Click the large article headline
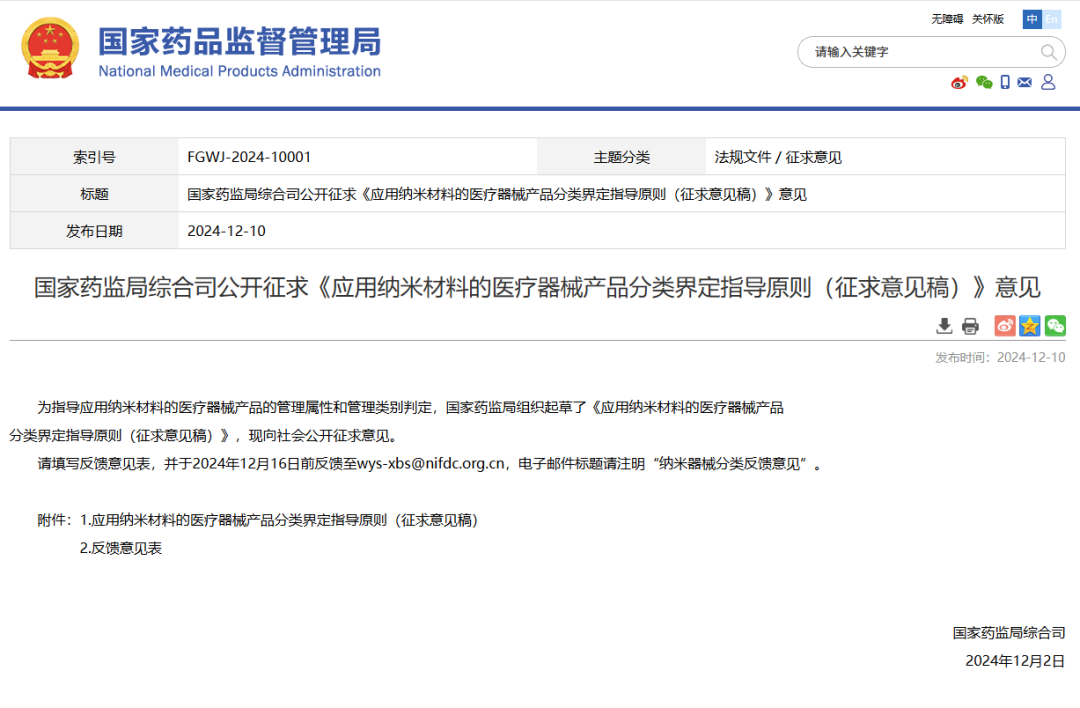The height and width of the screenshot is (708, 1080). pyautogui.click(x=537, y=288)
